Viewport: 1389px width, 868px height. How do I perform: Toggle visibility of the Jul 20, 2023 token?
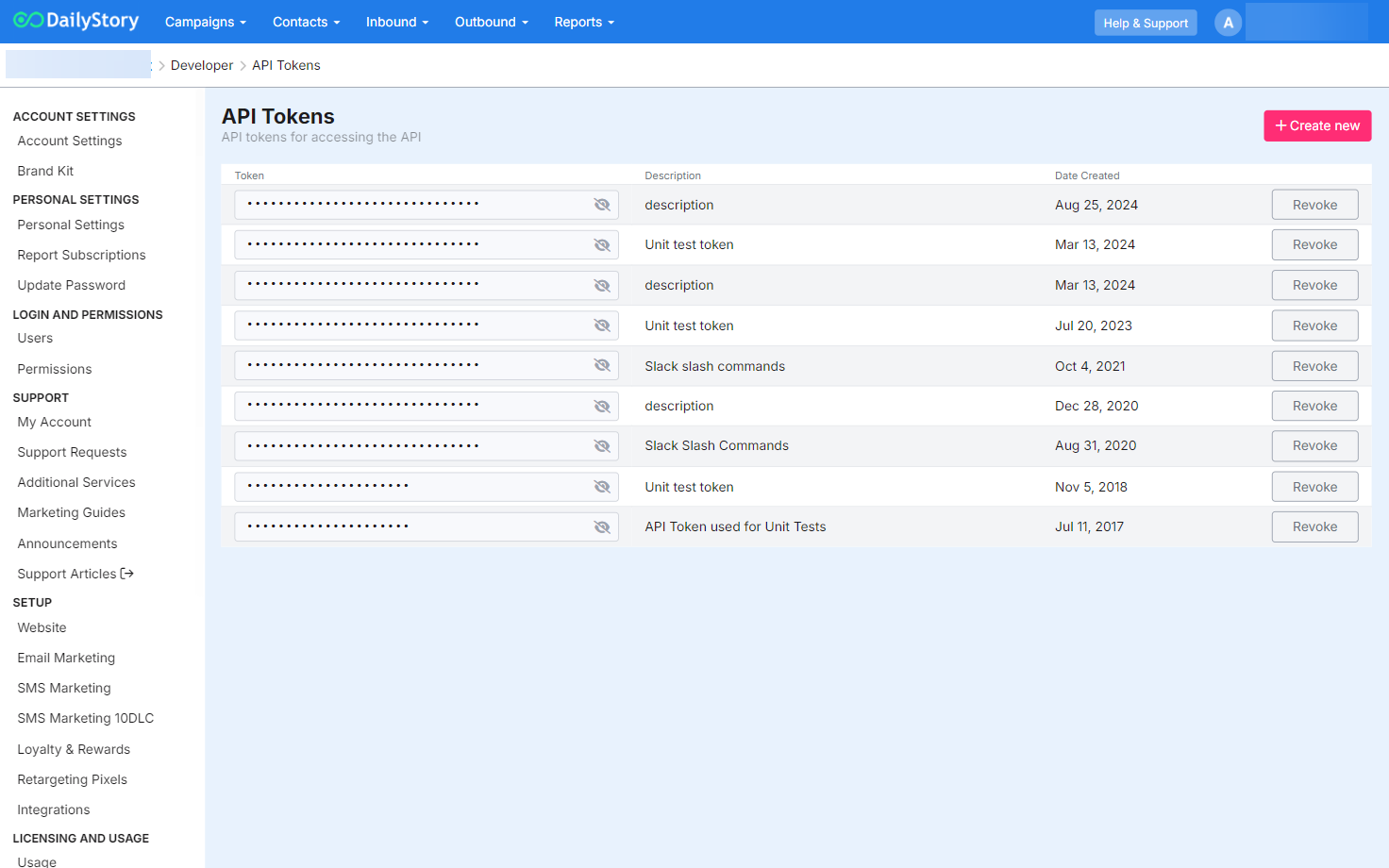pyautogui.click(x=602, y=325)
